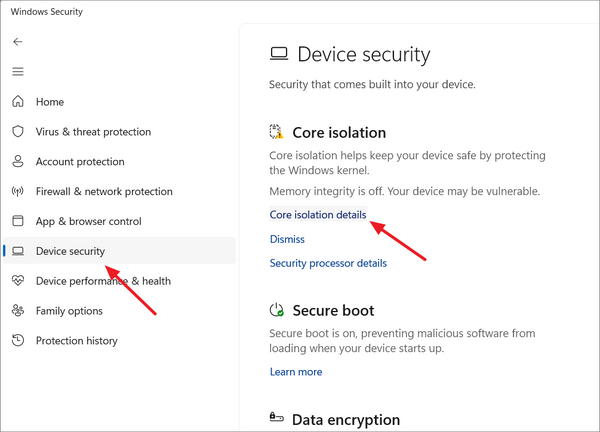
Task: Click the Family options people icon
Action: (17, 311)
